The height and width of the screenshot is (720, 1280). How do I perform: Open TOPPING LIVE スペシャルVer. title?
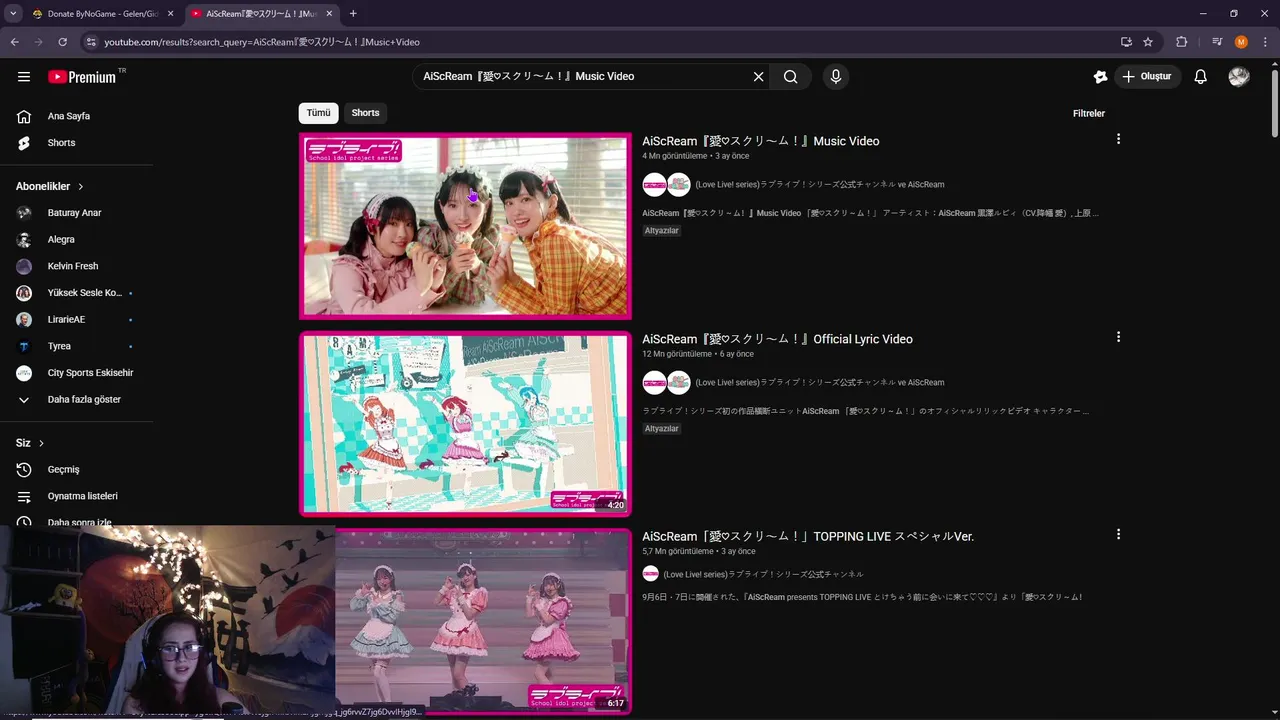pos(808,537)
